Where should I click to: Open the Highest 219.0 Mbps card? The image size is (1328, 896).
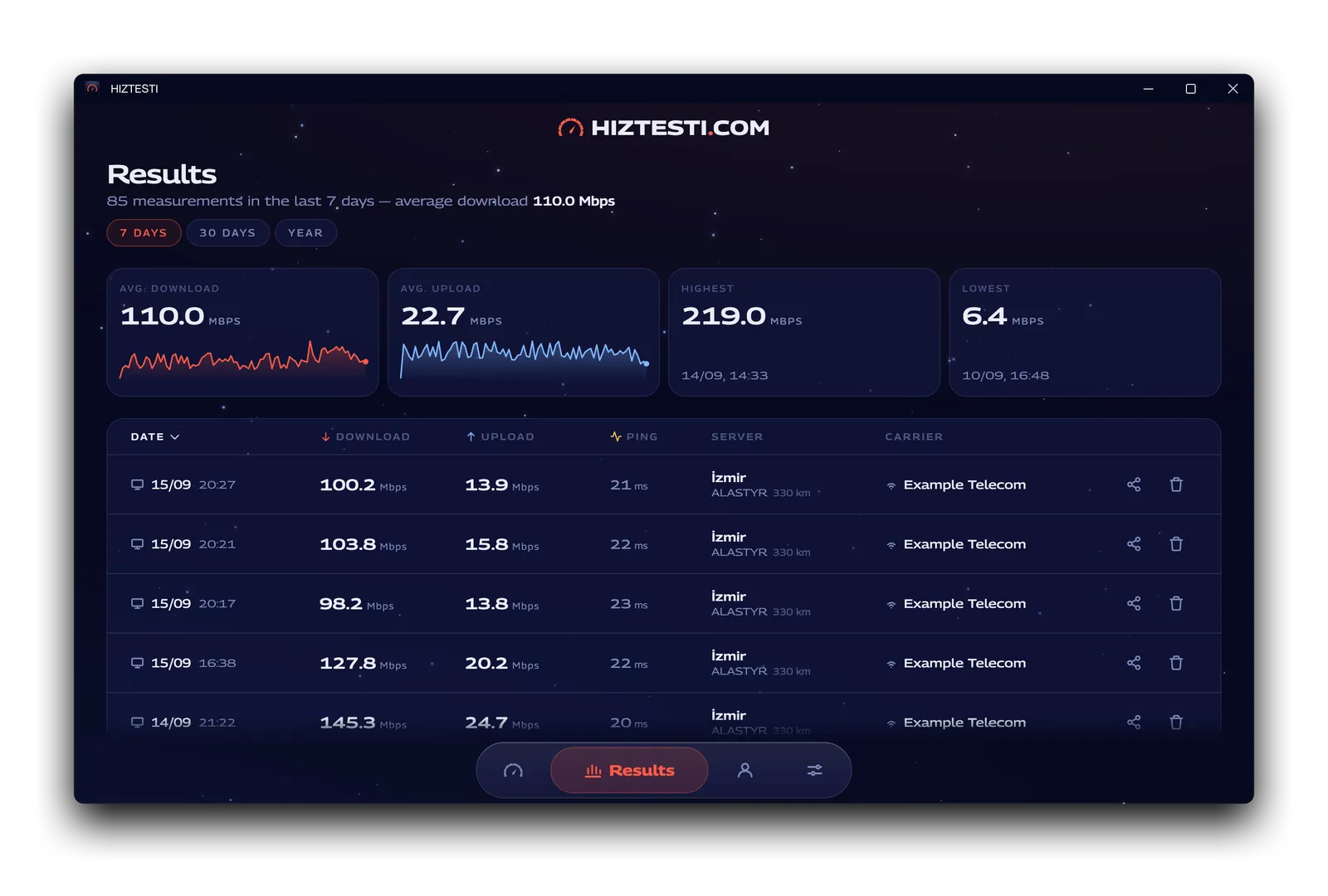tap(804, 332)
